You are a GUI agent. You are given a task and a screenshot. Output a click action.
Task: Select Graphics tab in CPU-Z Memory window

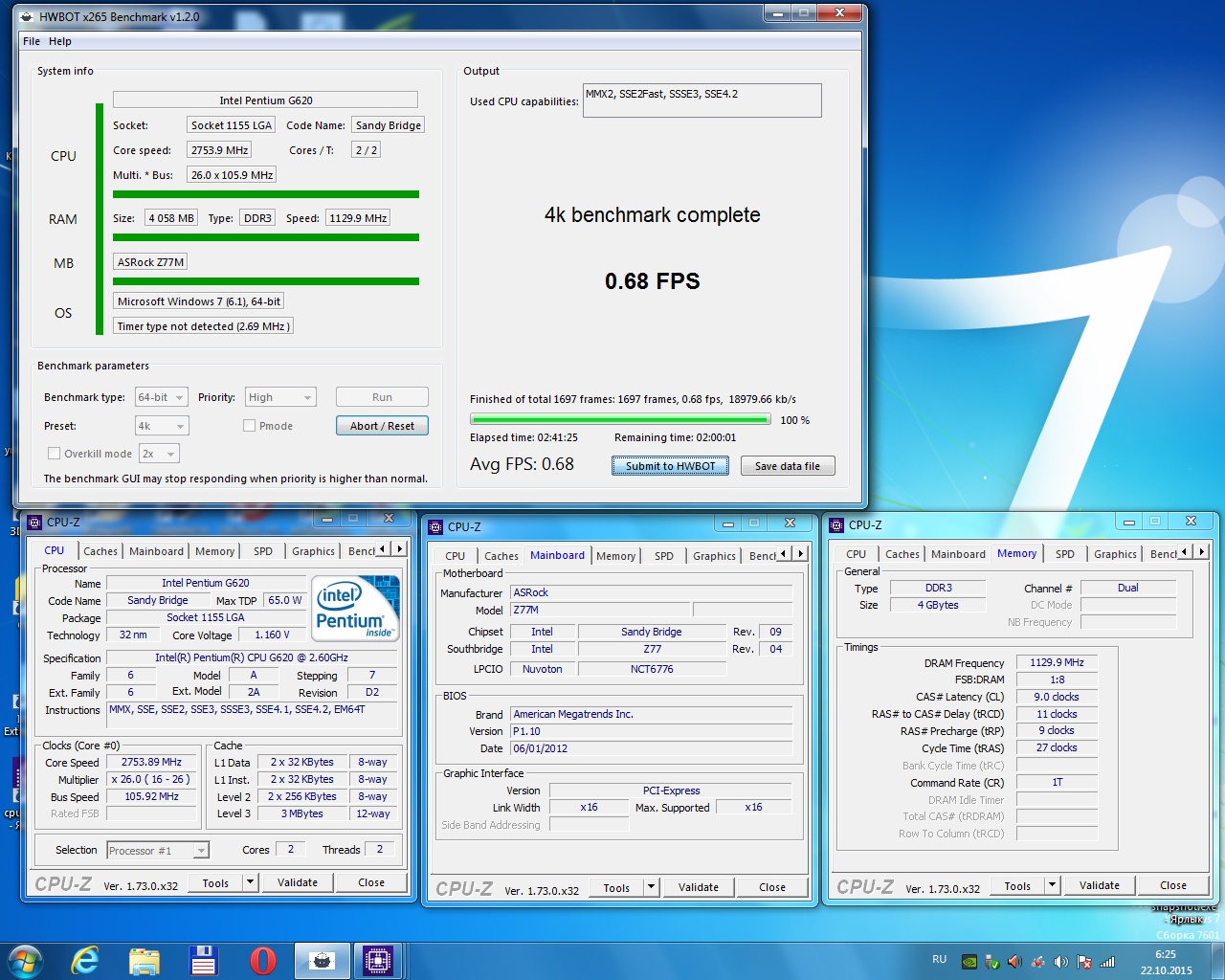tap(1115, 554)
